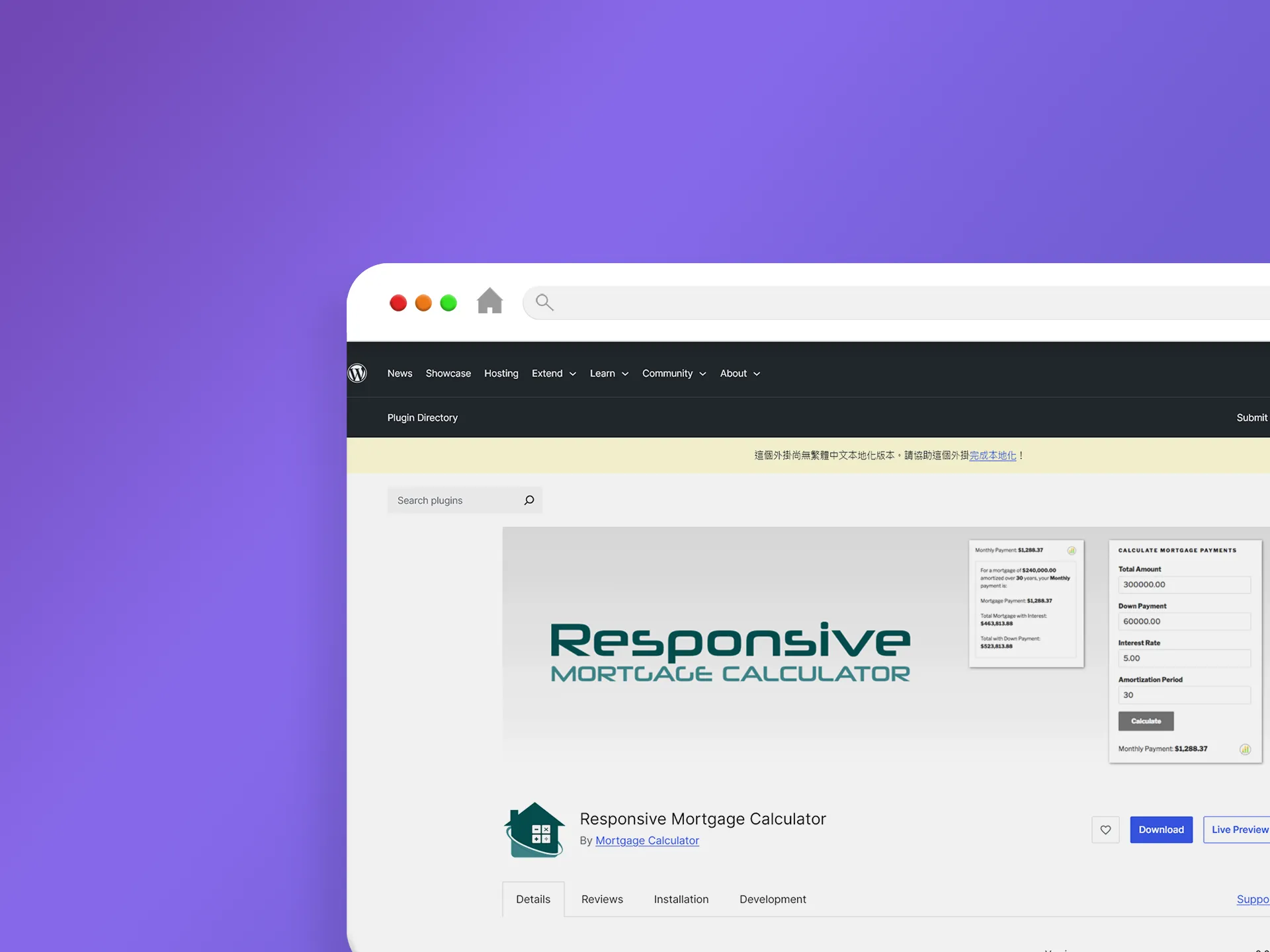Open Plugin Directory link
The height and width of the screenshot is (952, 1270).
pyautogui.click(x=423, y=418)
